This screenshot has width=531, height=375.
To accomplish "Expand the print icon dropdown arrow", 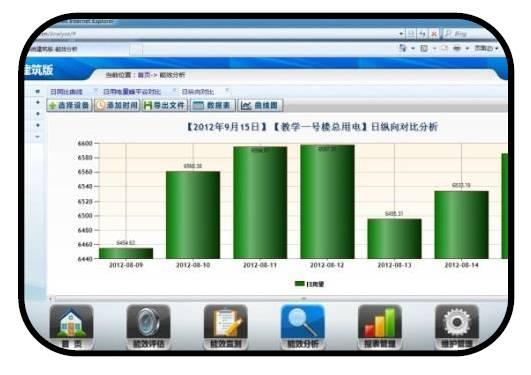I will (467, 48).
